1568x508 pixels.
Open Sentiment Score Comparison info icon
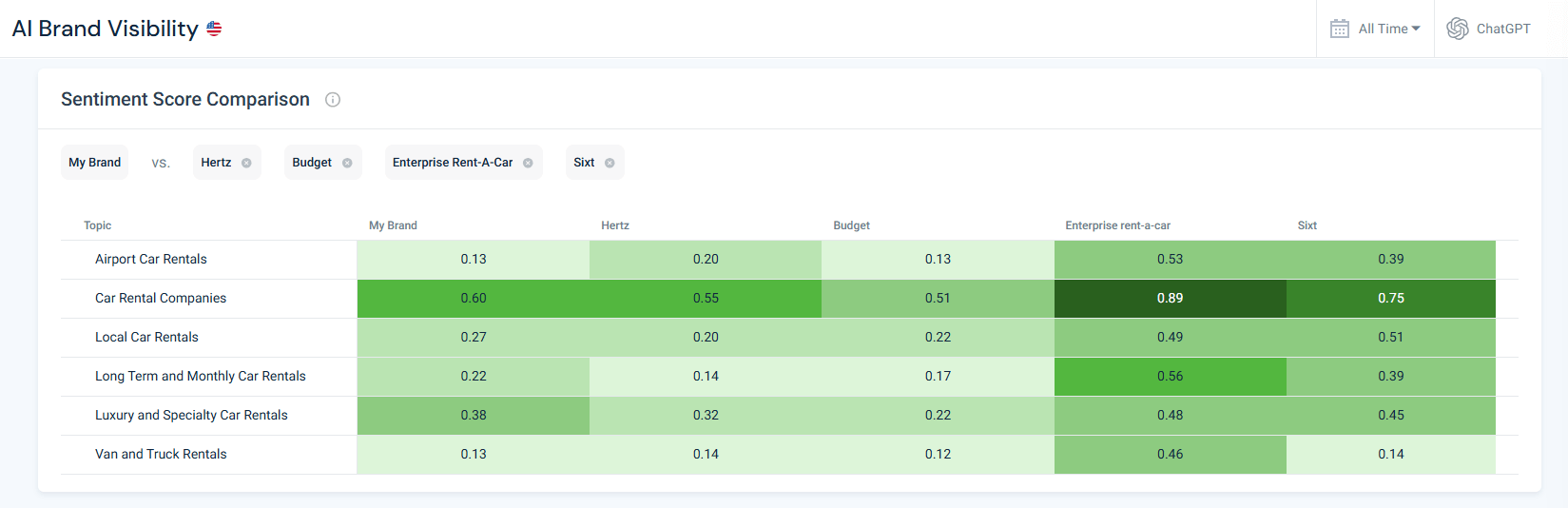click(x=333, y=100)
